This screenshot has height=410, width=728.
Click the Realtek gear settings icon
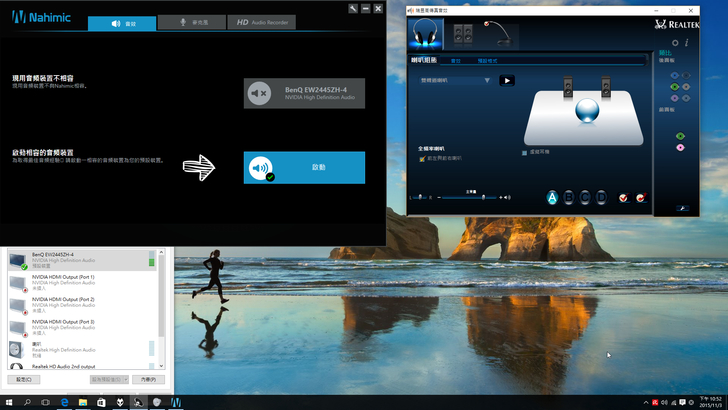point(675,43)
